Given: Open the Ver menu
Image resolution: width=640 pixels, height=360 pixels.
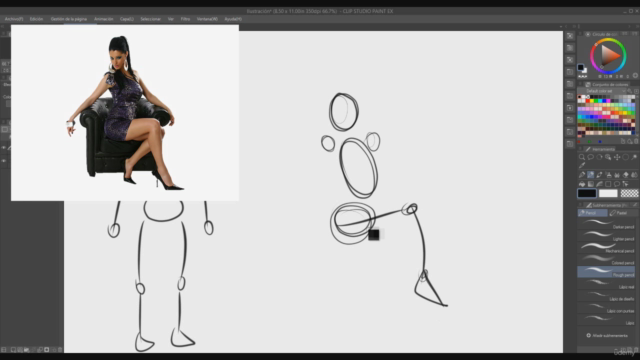Looking at the screenshot, I should click(171, 19).
